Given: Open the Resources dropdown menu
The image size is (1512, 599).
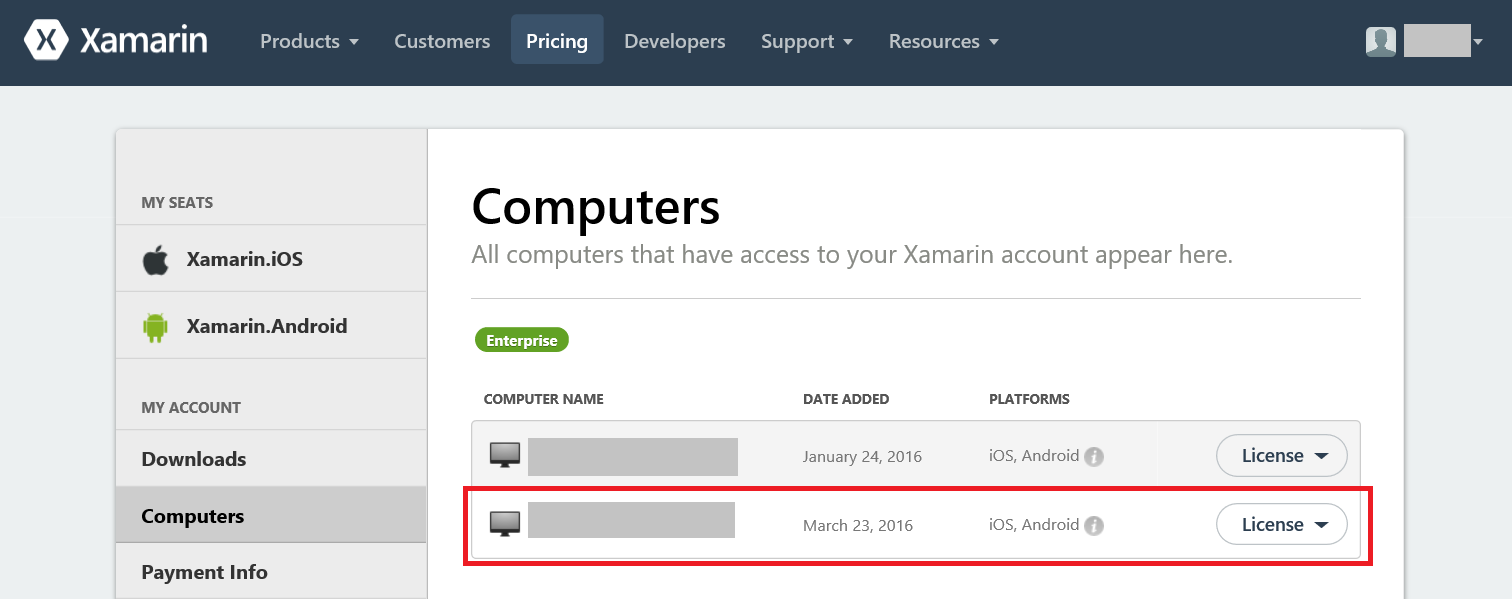Looking at the screenshot, I should [x=944, y=41].
